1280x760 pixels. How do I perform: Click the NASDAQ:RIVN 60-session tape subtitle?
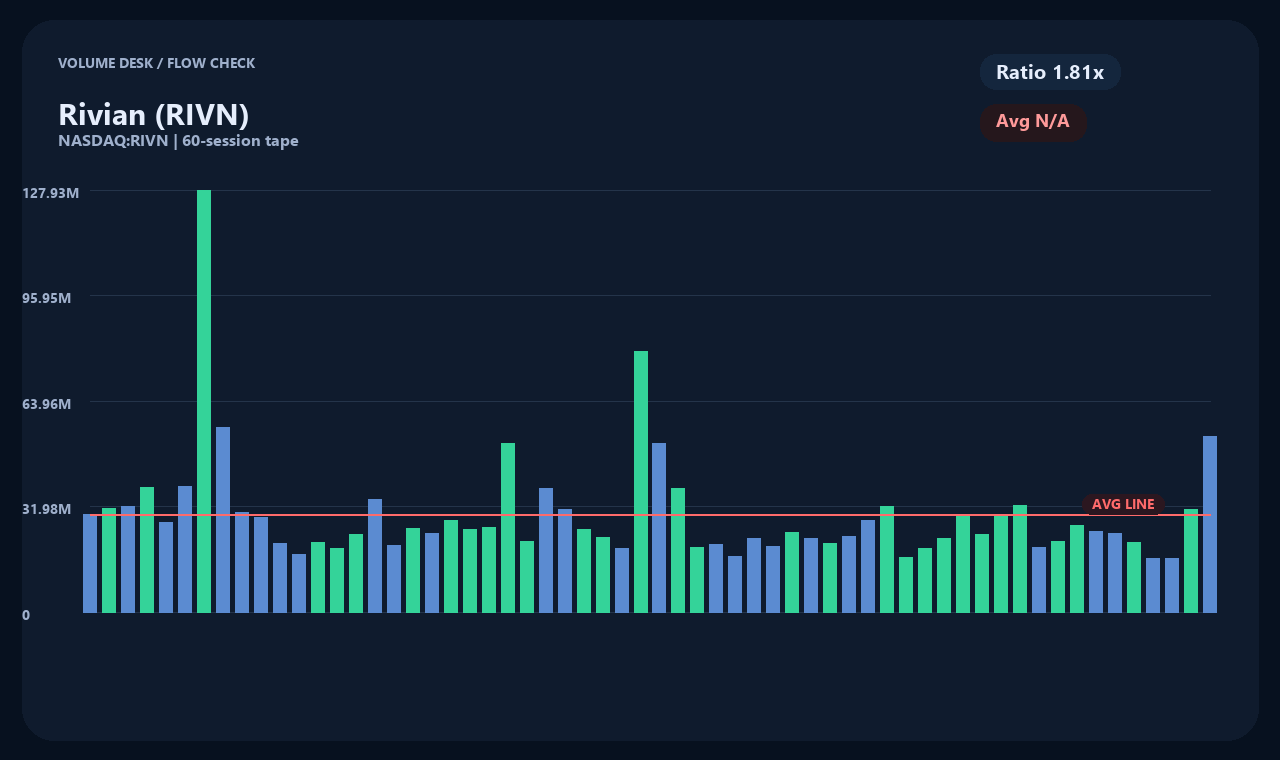coord(178,141)
